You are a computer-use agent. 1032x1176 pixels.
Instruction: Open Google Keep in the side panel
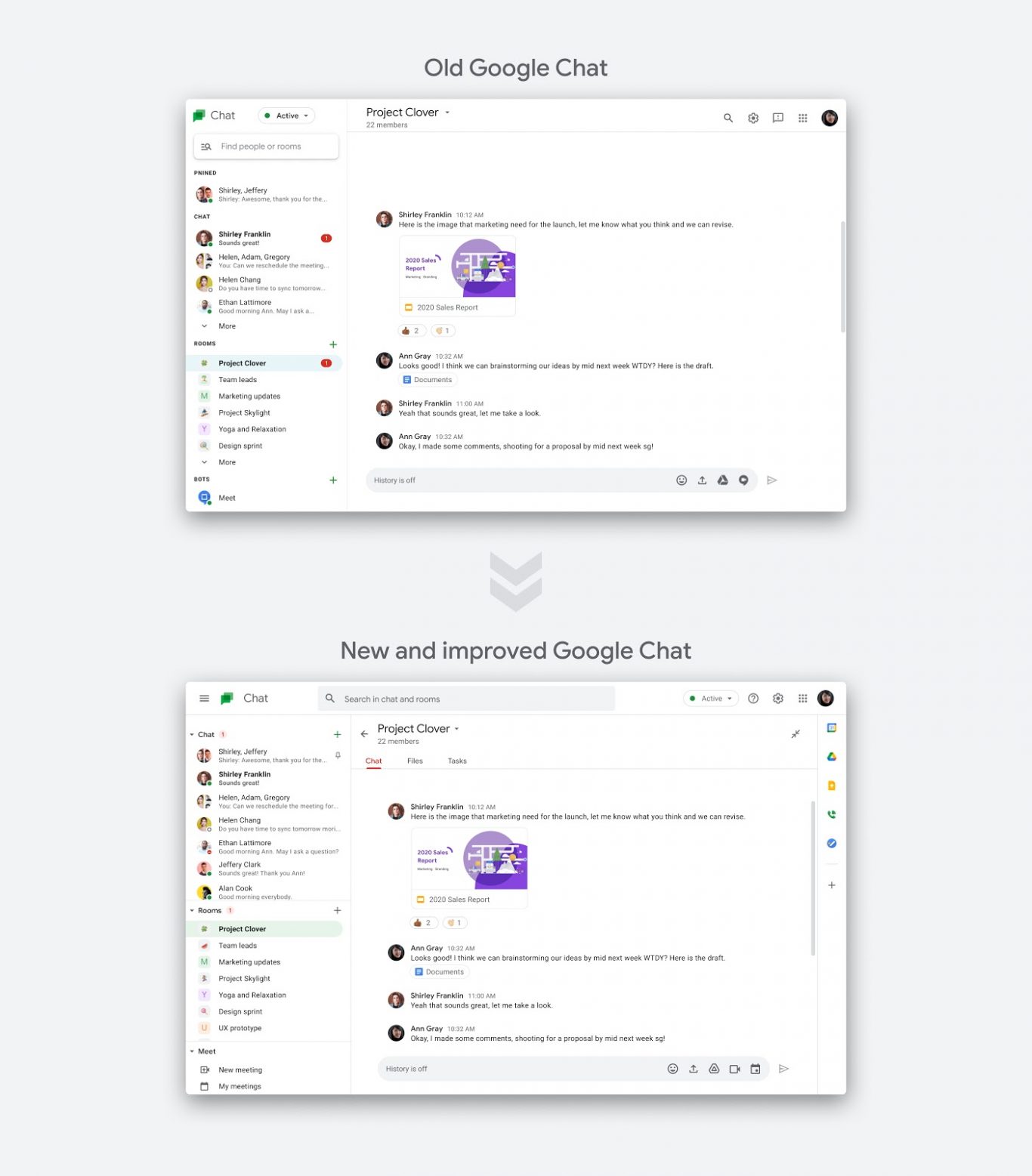(831, 786)
